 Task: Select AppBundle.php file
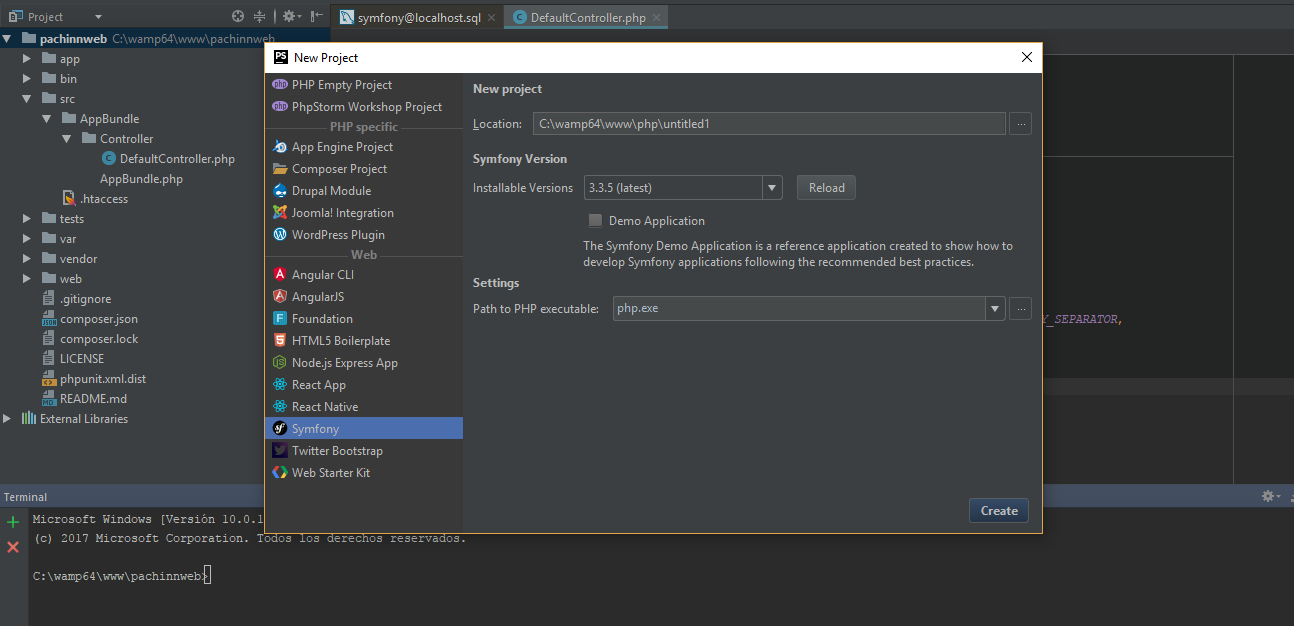tap(141, 179)
